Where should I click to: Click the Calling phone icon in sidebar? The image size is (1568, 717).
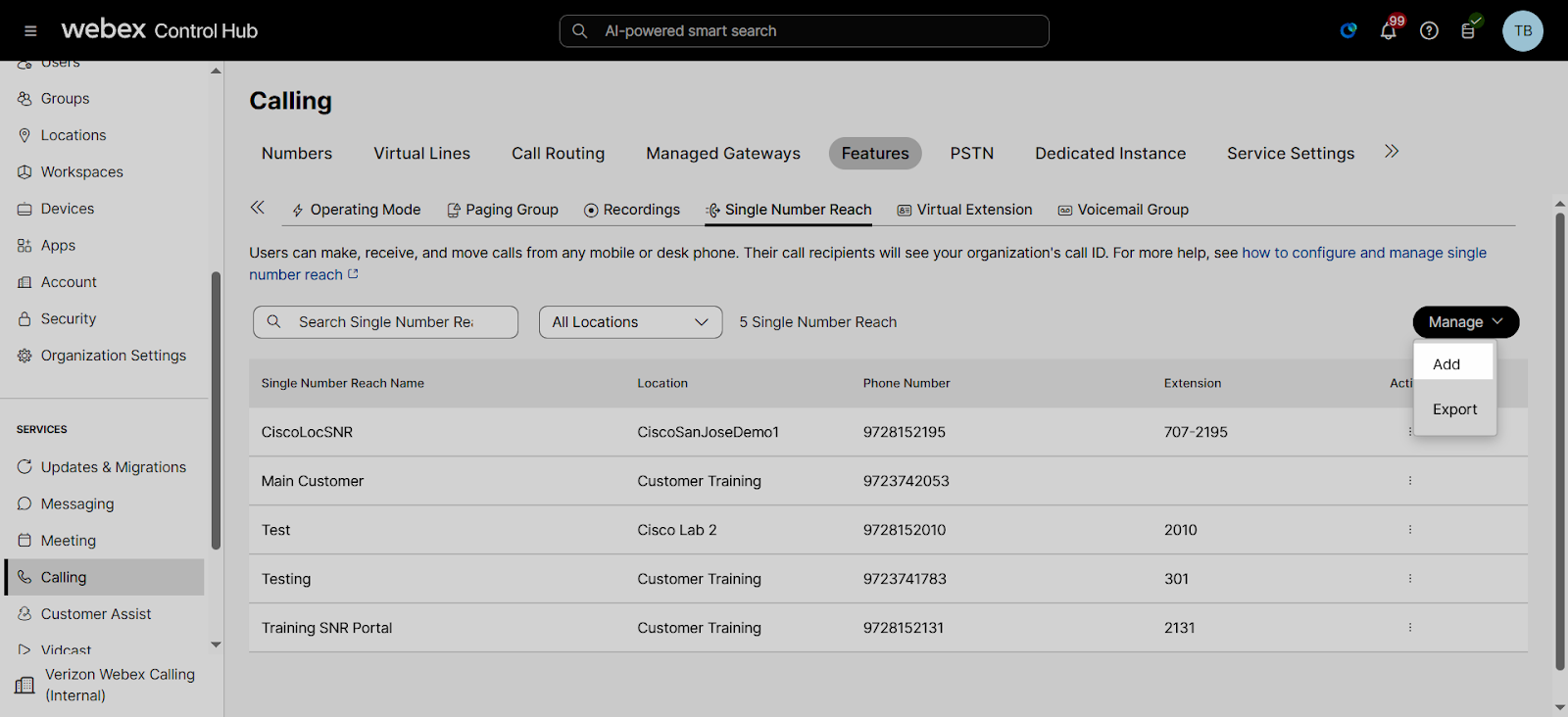[x=24, y=577]
